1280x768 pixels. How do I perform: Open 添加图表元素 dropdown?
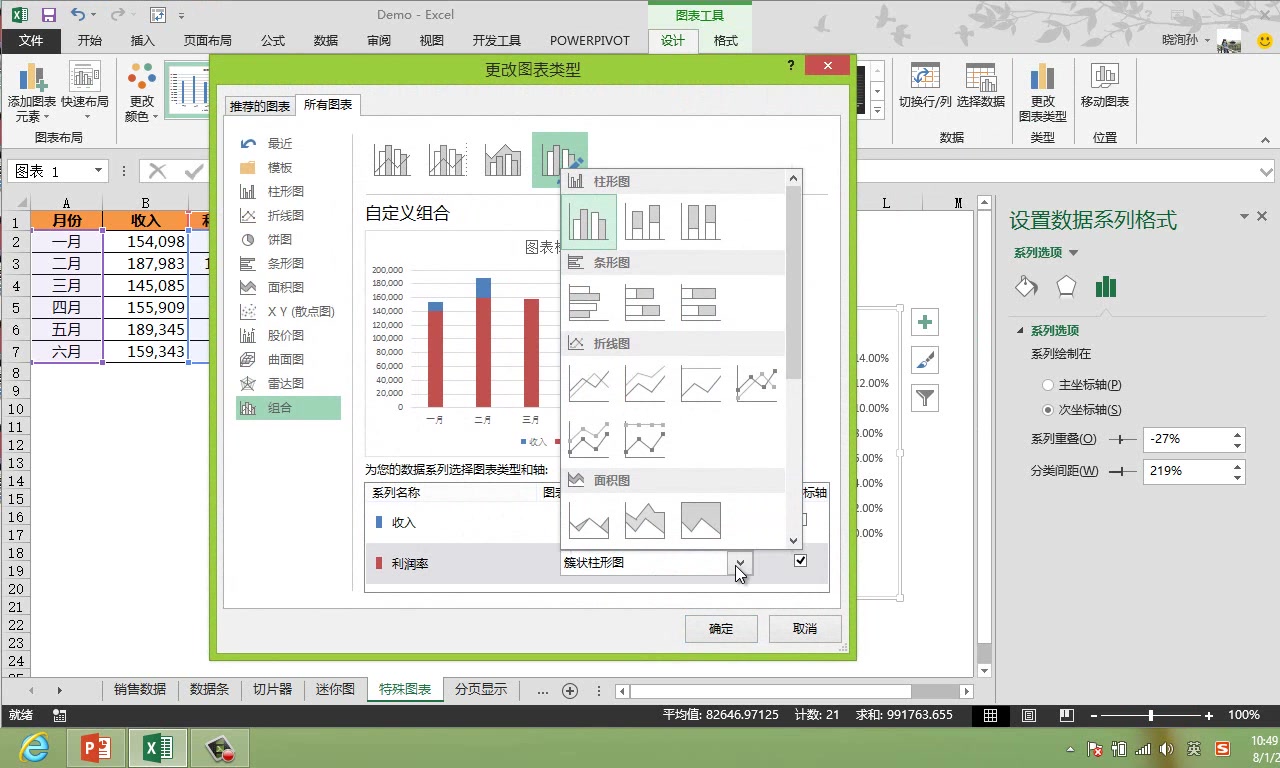click(32, 93)
